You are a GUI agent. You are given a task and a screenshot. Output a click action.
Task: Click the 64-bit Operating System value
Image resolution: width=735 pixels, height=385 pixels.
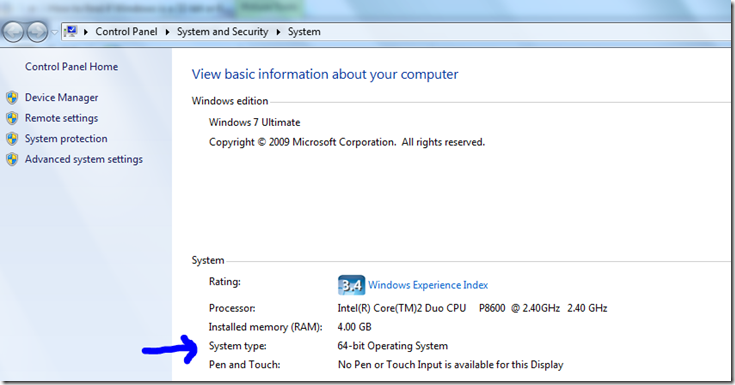click(393, 346)
